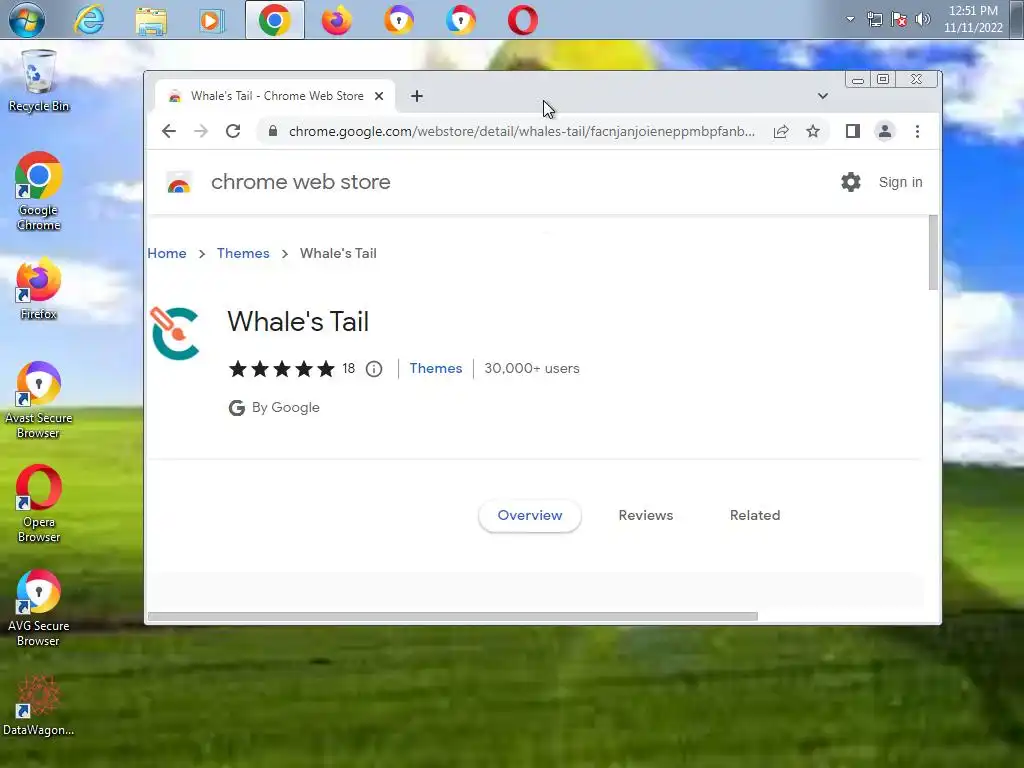Switch to the Related tab
The image size is (1024, 768).
(x=755, y=515)
